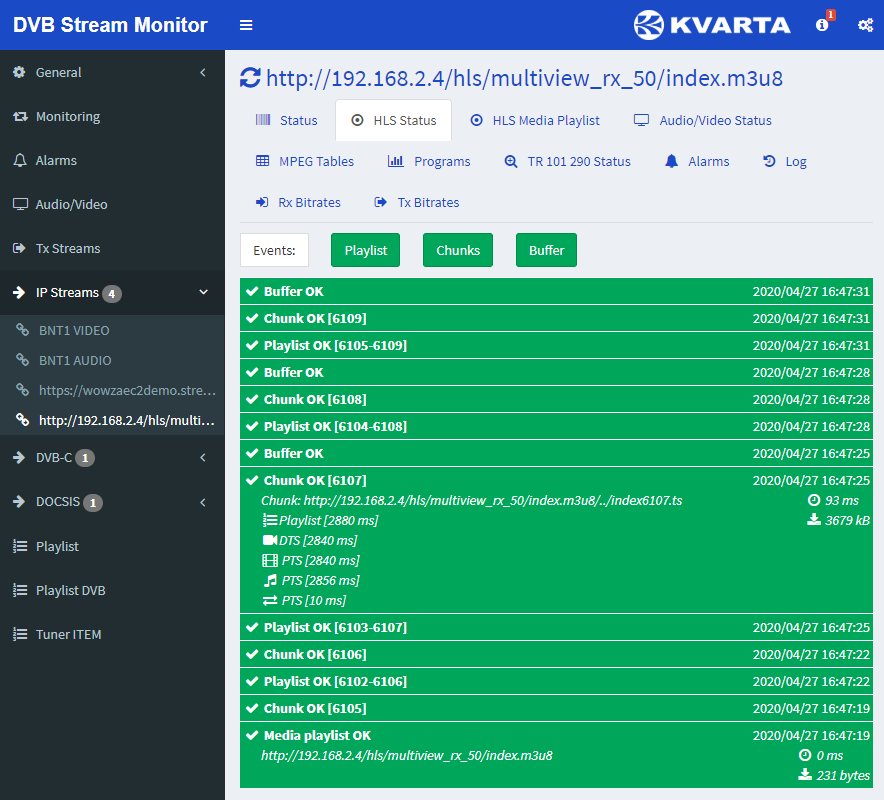Expand the General sidebar section

pyautogui.click(x=112, y=72)
